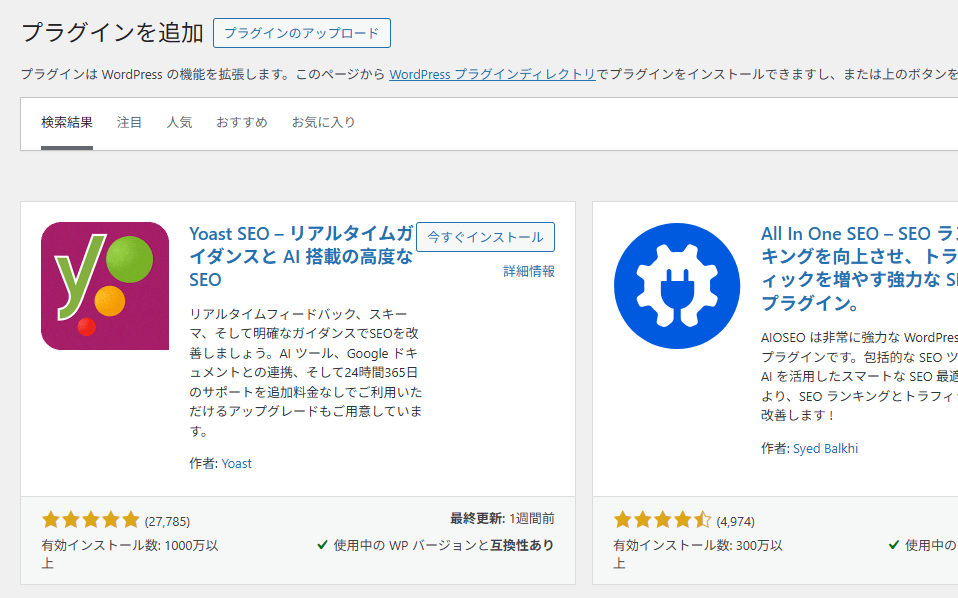
Task: Select the 検索結果 tab
Action: (x=67, y=123)
